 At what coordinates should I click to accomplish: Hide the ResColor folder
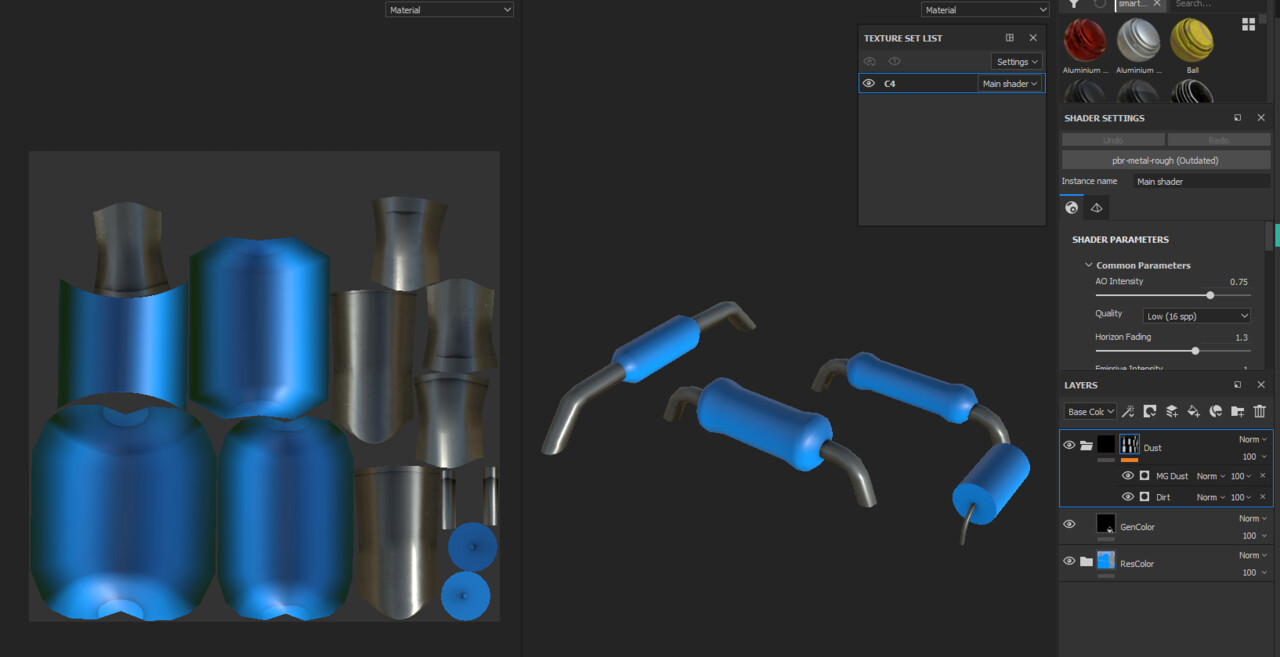[x=1069, y=562]
